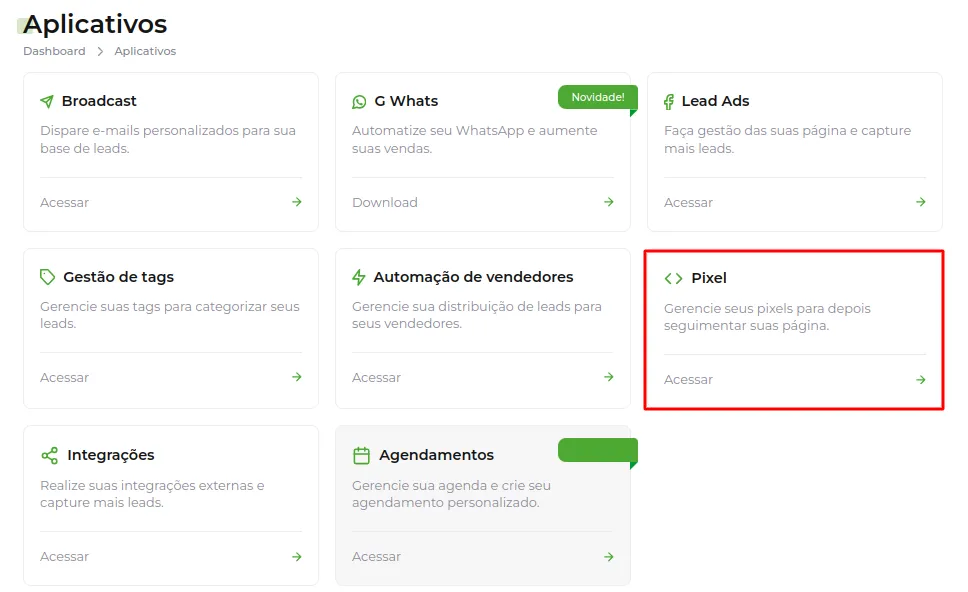
Task: Click the arrow in Automação de vendedores card
Action: point(609,377)
